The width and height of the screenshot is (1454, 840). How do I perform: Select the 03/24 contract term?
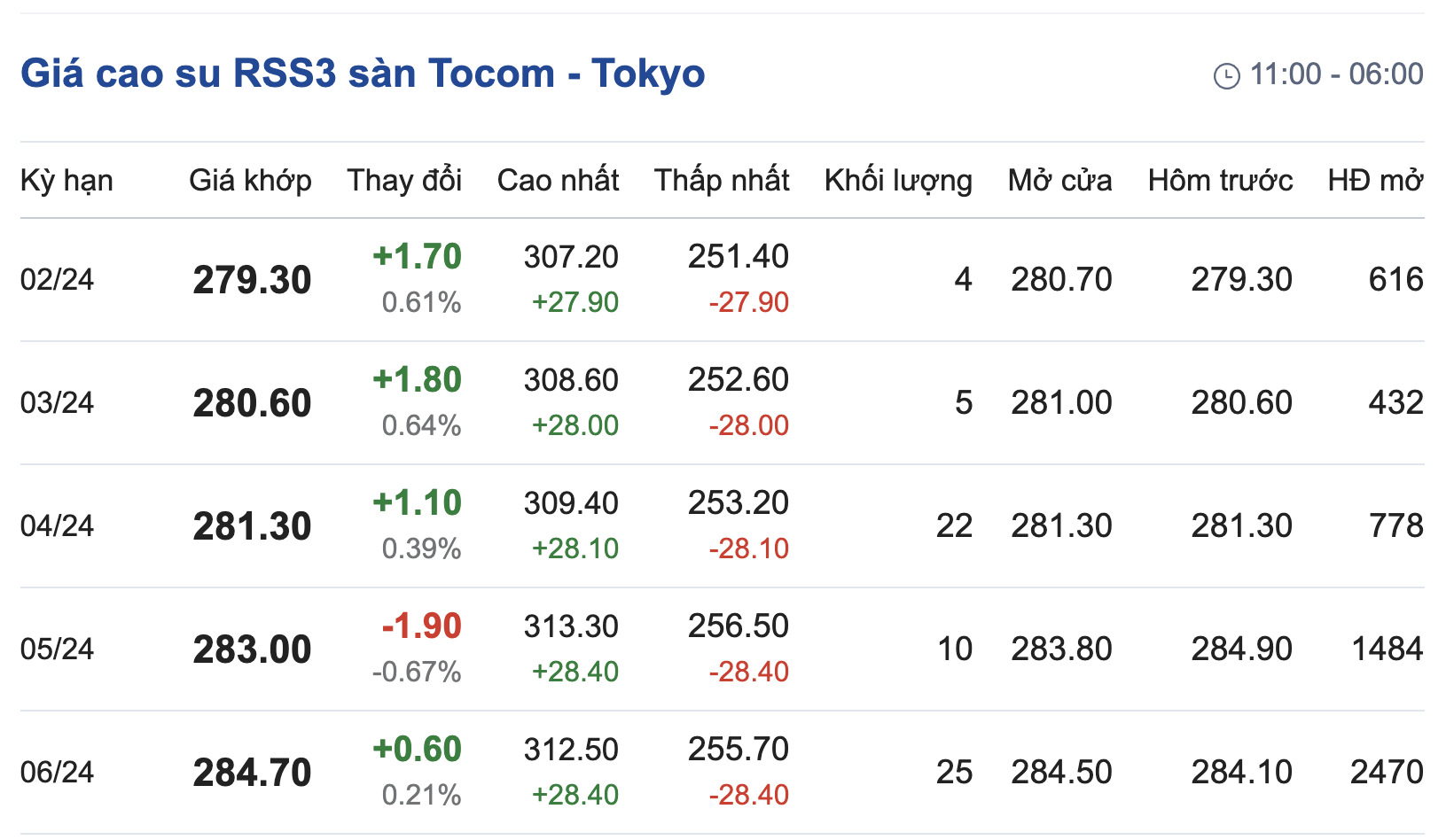pos(57,403)
